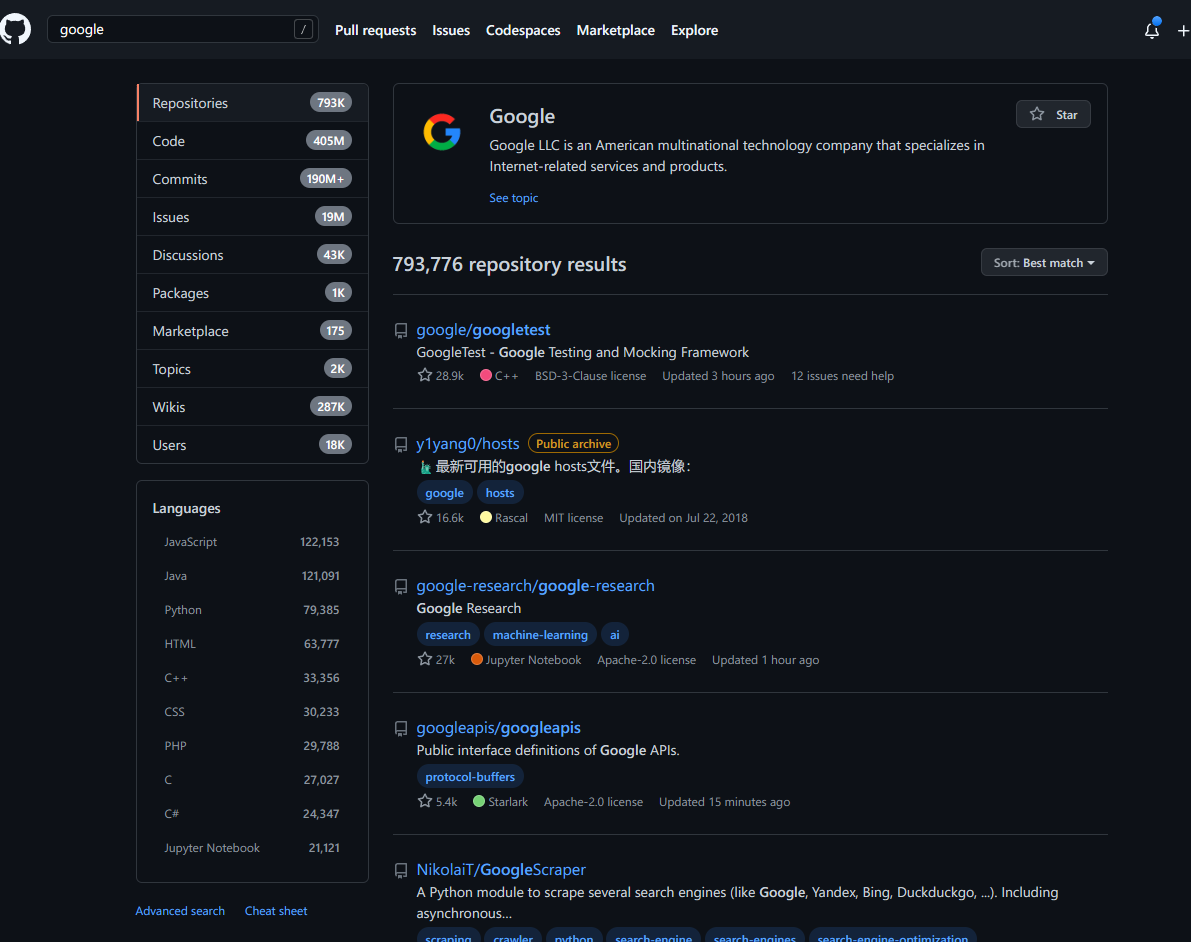1191x942 pixels.
Task: Open Pull requests in top navigation
Action: [x=375, y=30]
